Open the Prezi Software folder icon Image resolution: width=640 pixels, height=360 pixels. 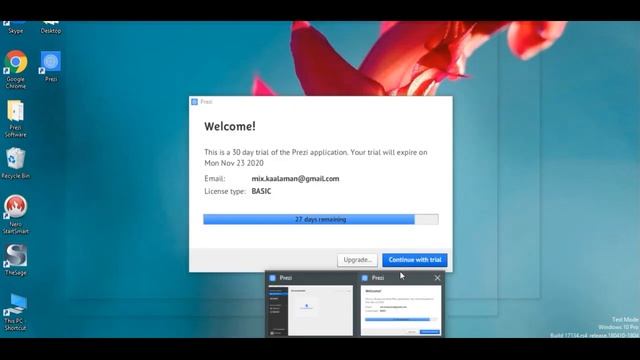tap(16, 118)
